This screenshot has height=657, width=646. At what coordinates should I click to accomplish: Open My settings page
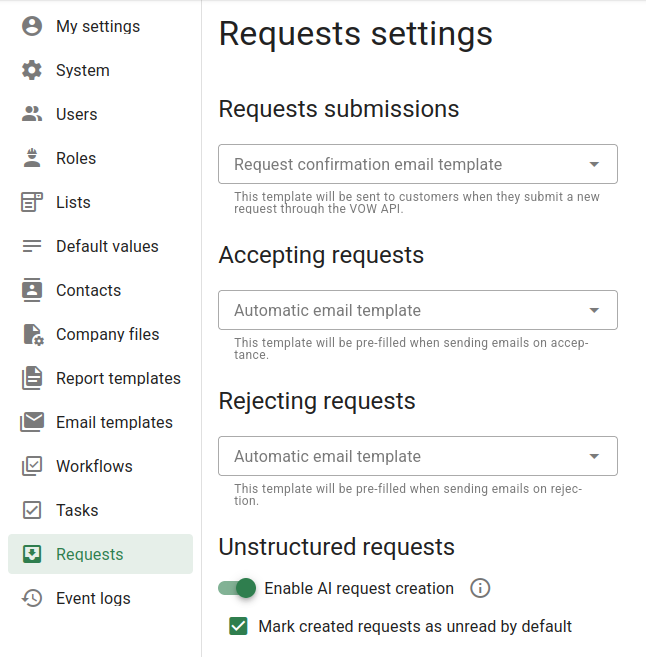click(101, 26)
